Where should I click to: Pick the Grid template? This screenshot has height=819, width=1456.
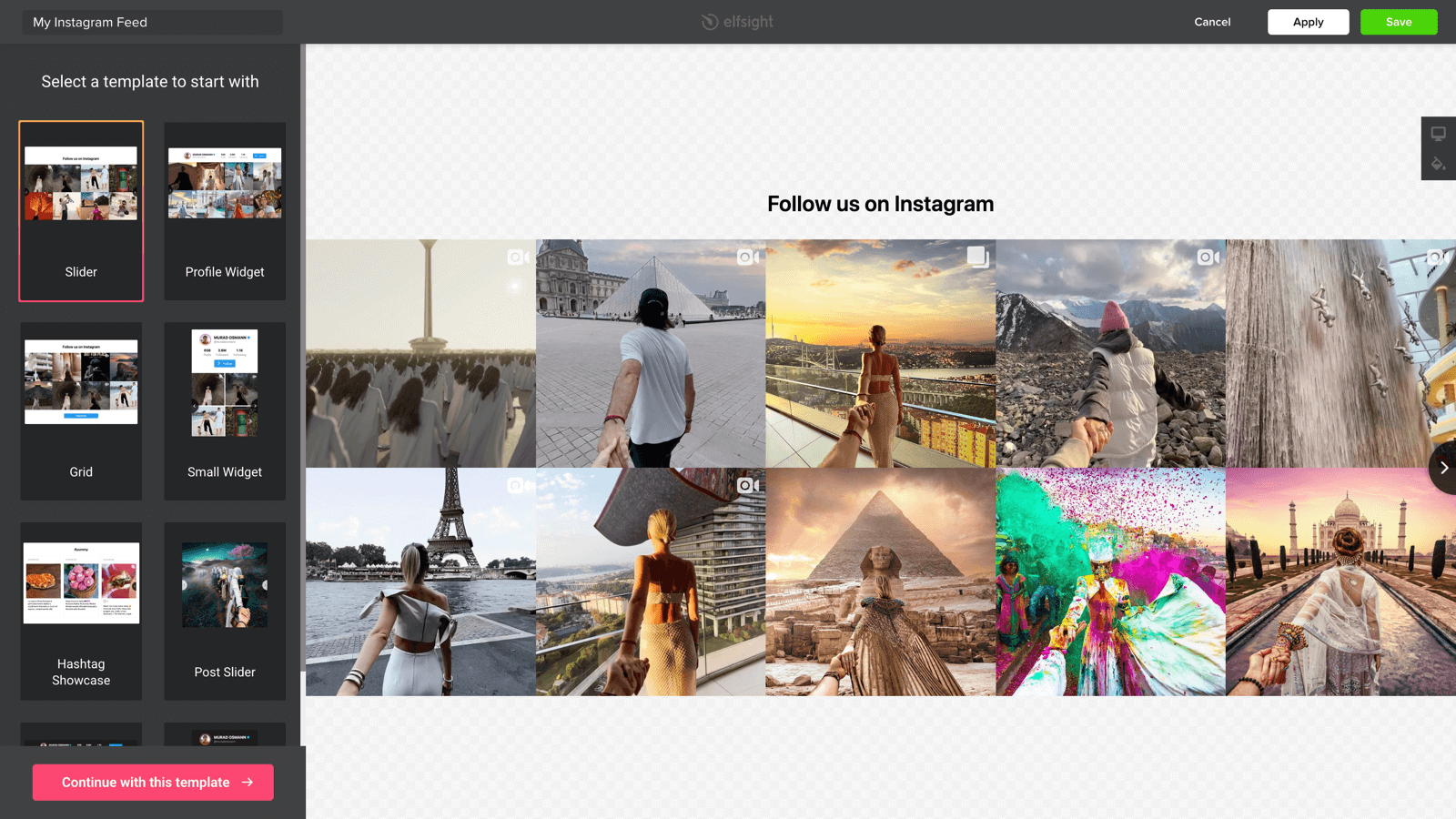point(81,410)
